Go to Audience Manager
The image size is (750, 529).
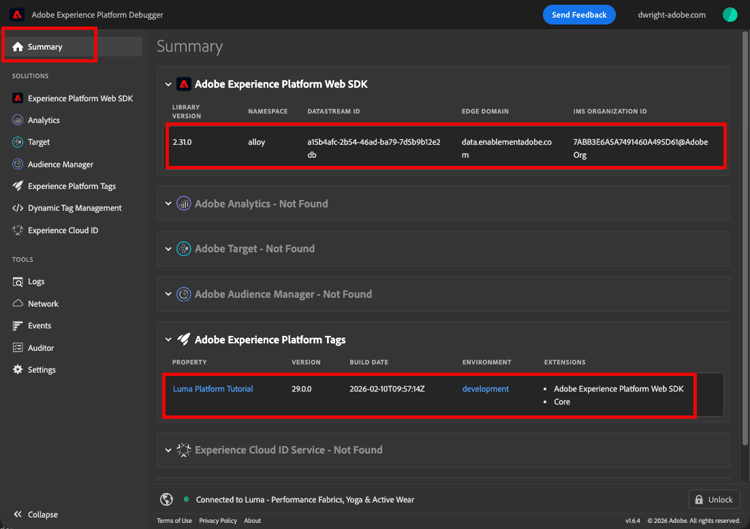coord(60,164)
